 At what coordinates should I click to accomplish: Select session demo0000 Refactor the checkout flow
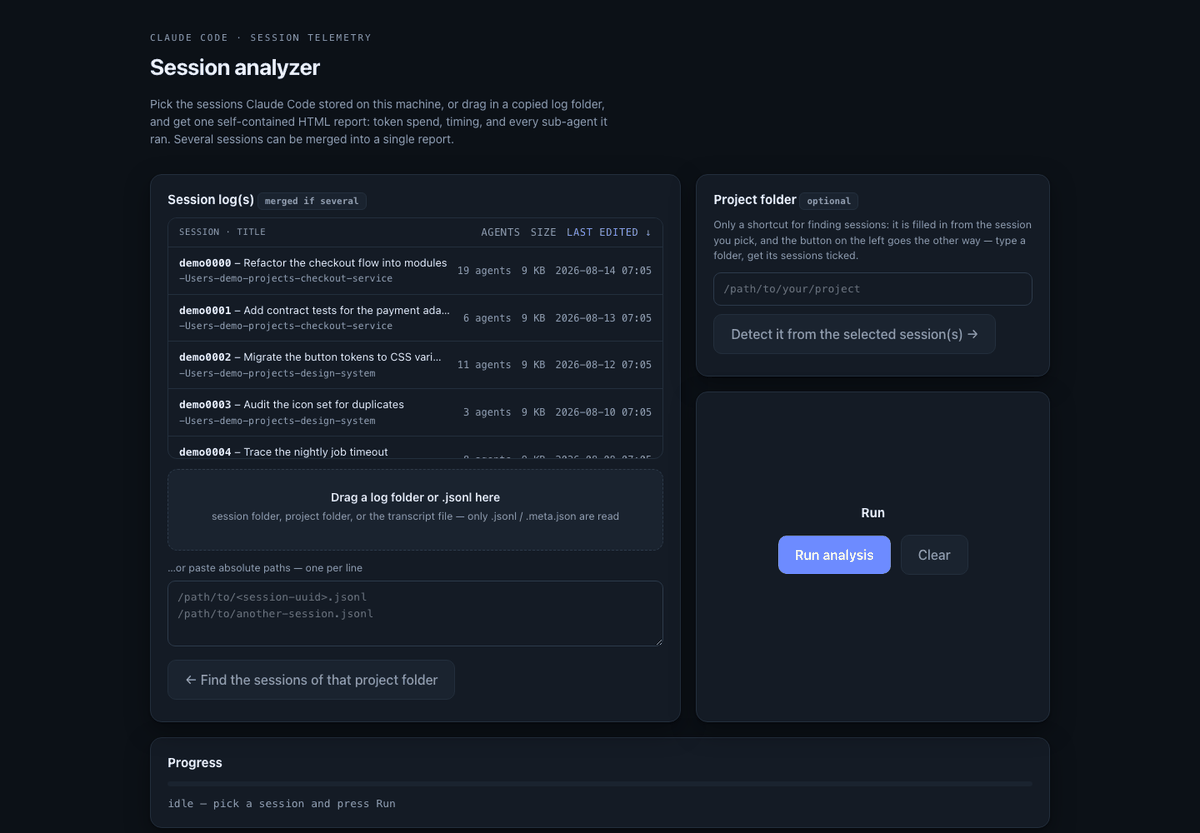coord(415,271)
